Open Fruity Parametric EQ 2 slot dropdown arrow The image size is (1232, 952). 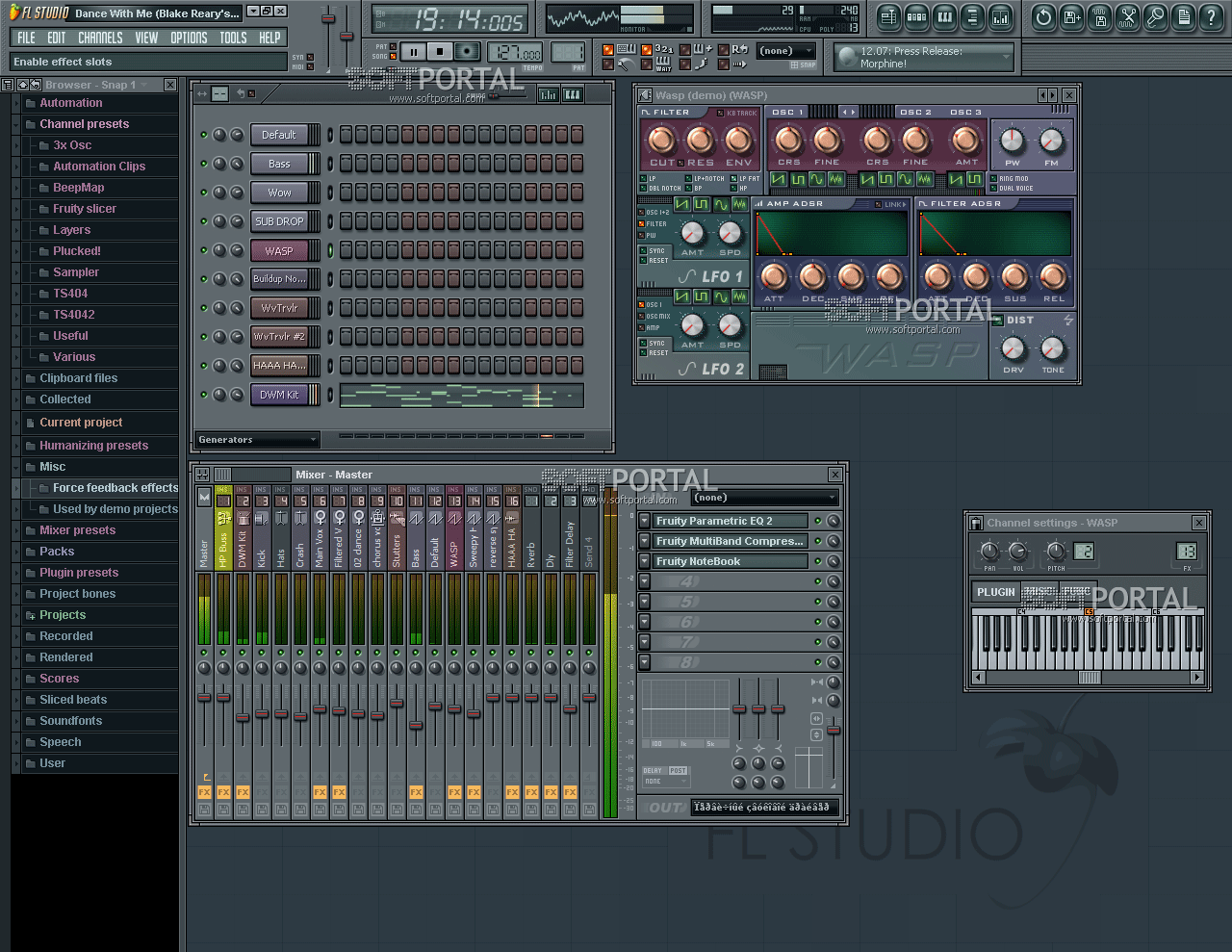[645, 521]
